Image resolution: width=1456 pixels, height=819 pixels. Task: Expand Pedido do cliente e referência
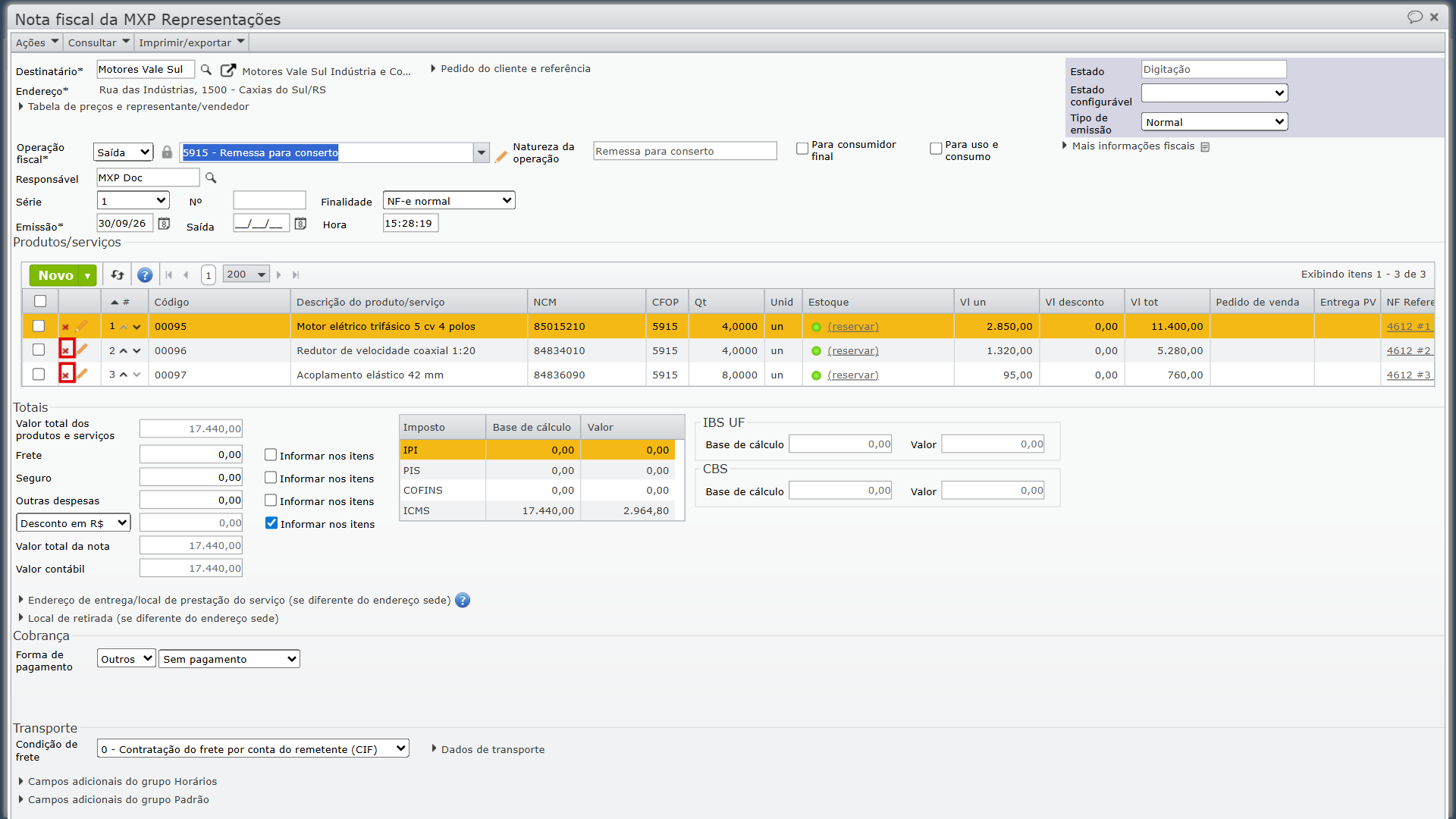[510, 69]
